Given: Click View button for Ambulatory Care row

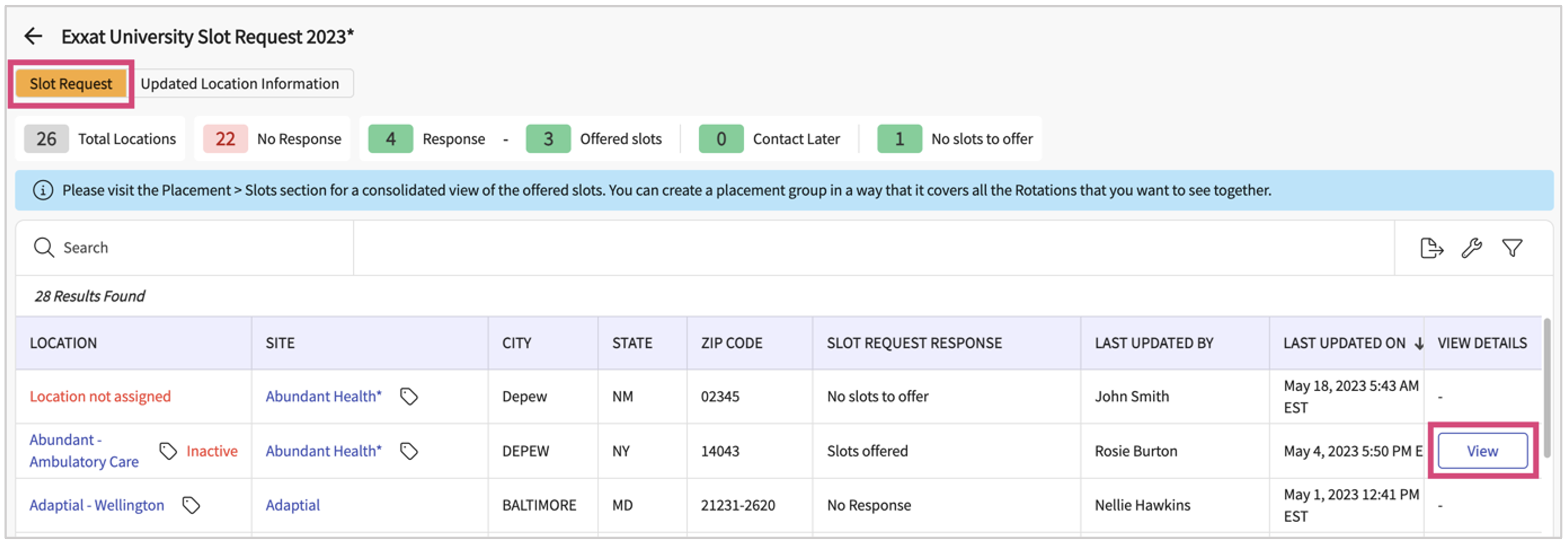Looking at the screenshot, I should coord(1482,452).
